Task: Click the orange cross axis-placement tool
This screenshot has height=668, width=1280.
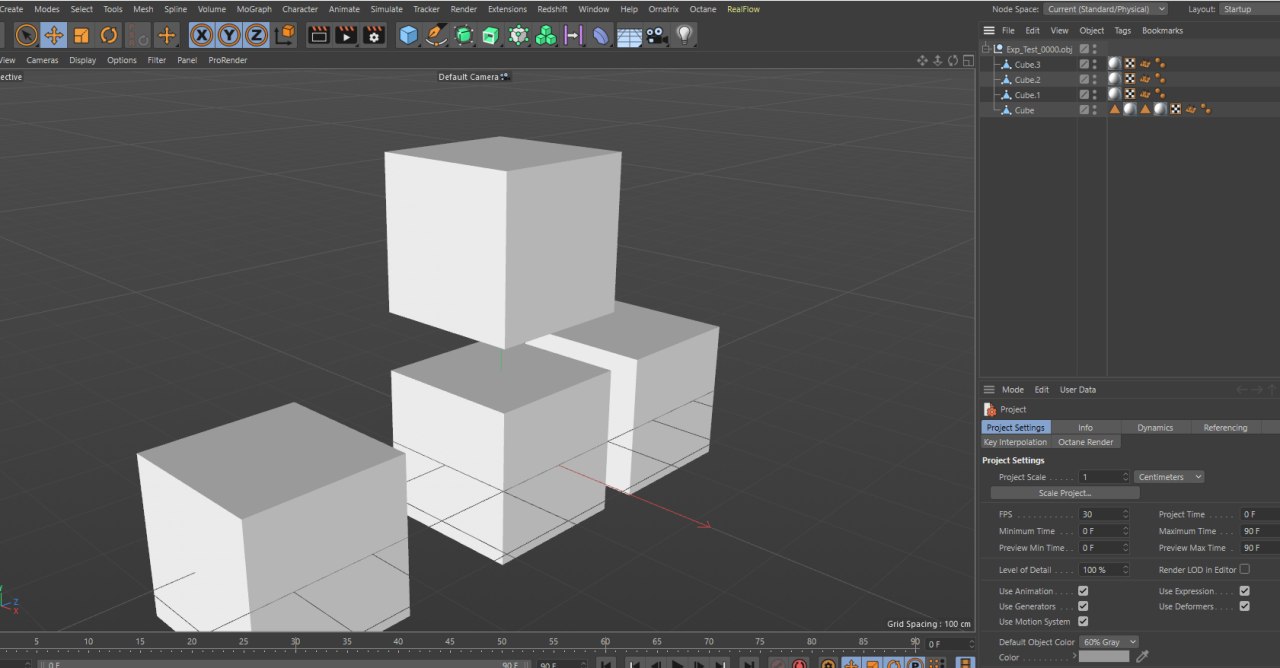Action: [167, 35]
